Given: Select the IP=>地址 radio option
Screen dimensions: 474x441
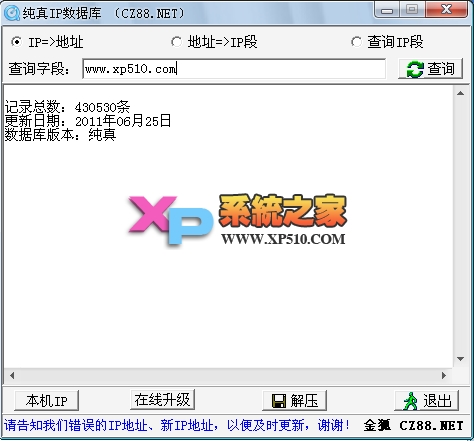Looking at the screenshot, I should pyautogui.click(x=16, y=42).
